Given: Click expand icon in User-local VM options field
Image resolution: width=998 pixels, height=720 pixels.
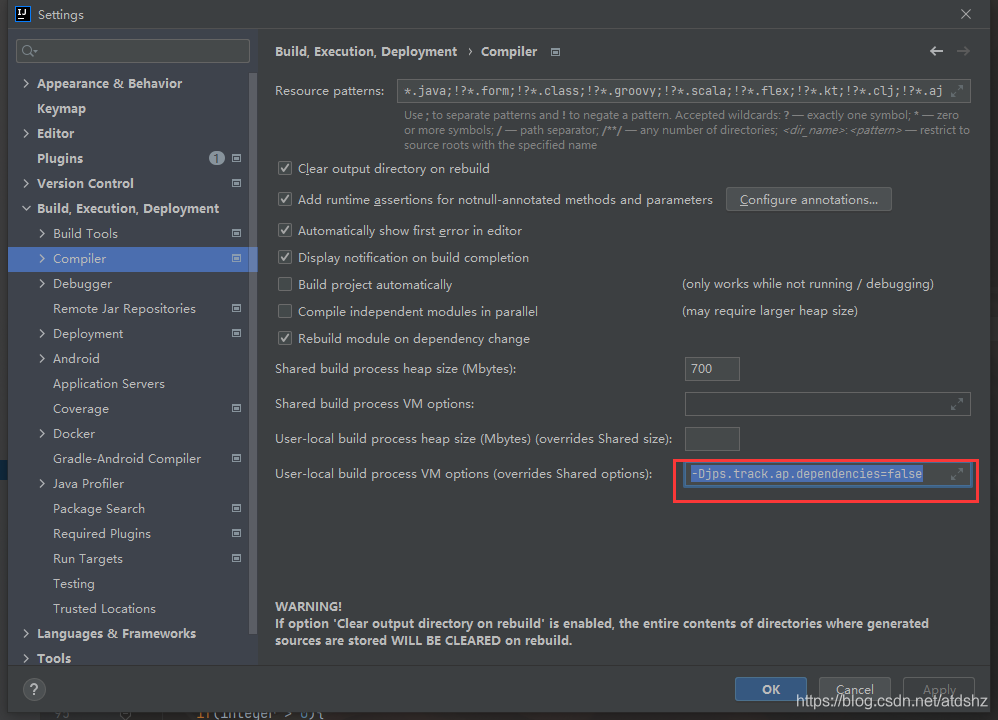Looking at the screenshot, I should click(957, 474).
